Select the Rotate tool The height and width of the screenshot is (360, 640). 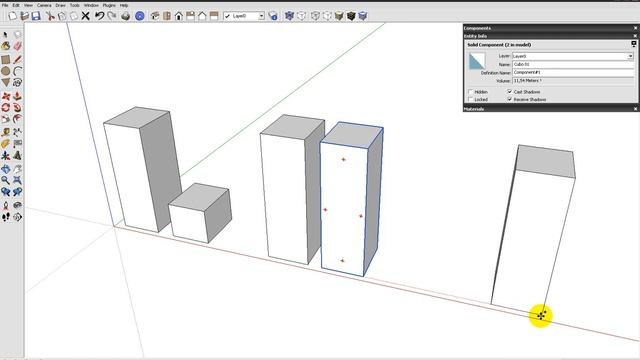pyautogui.click(x=5, y=108)
